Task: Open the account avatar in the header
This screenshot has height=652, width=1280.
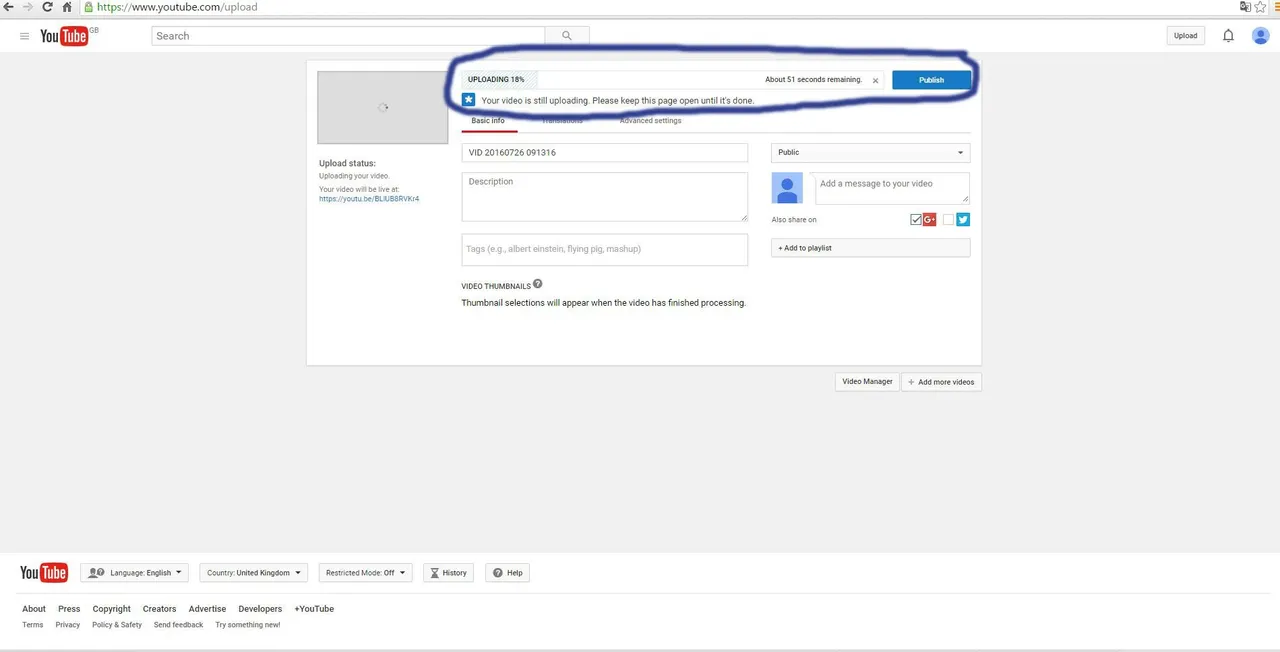Action: click(1260, 36)
